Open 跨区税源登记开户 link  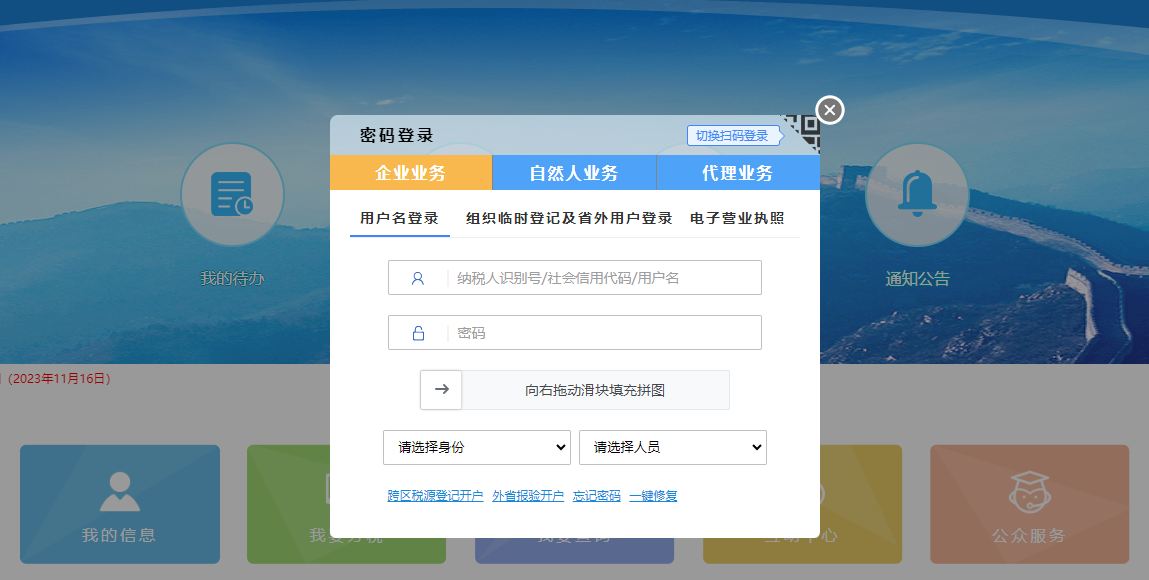(x=435, y=496)
